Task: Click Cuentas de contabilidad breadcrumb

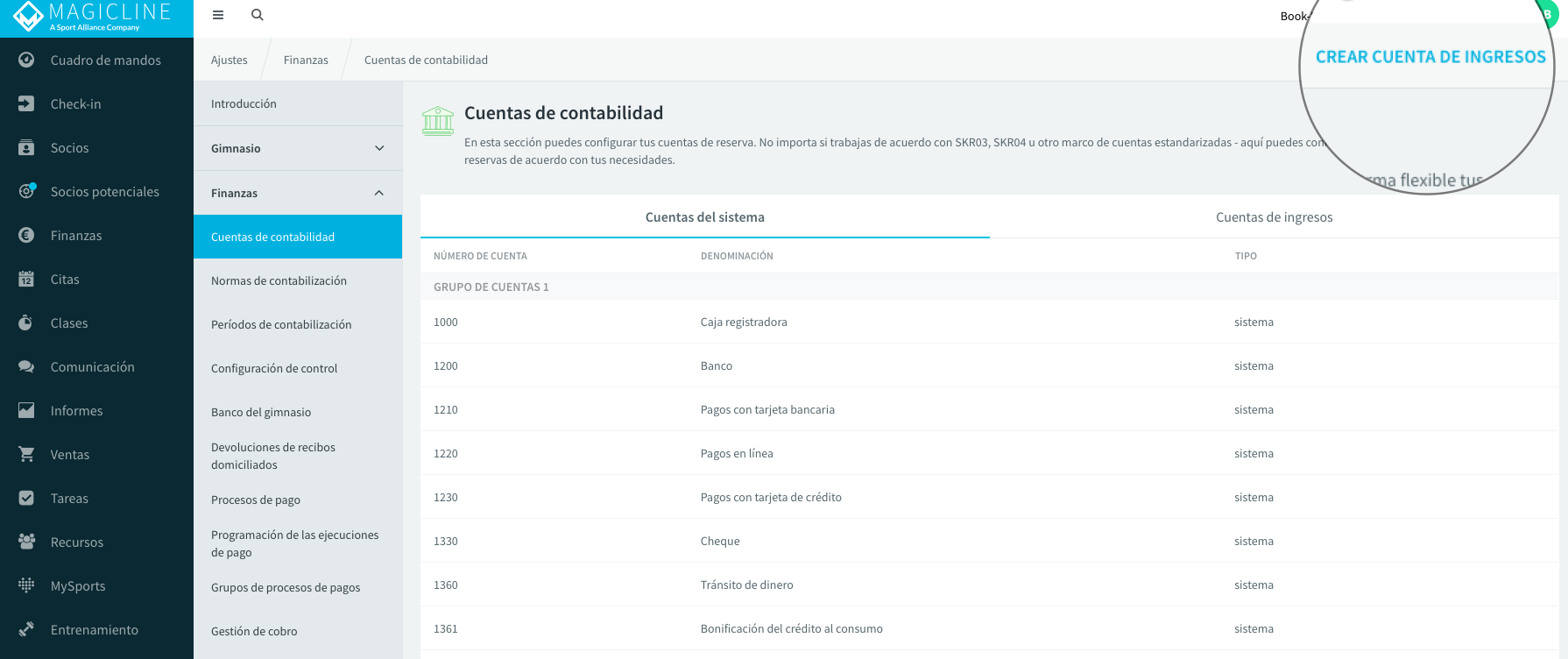Action: [426, 60]
